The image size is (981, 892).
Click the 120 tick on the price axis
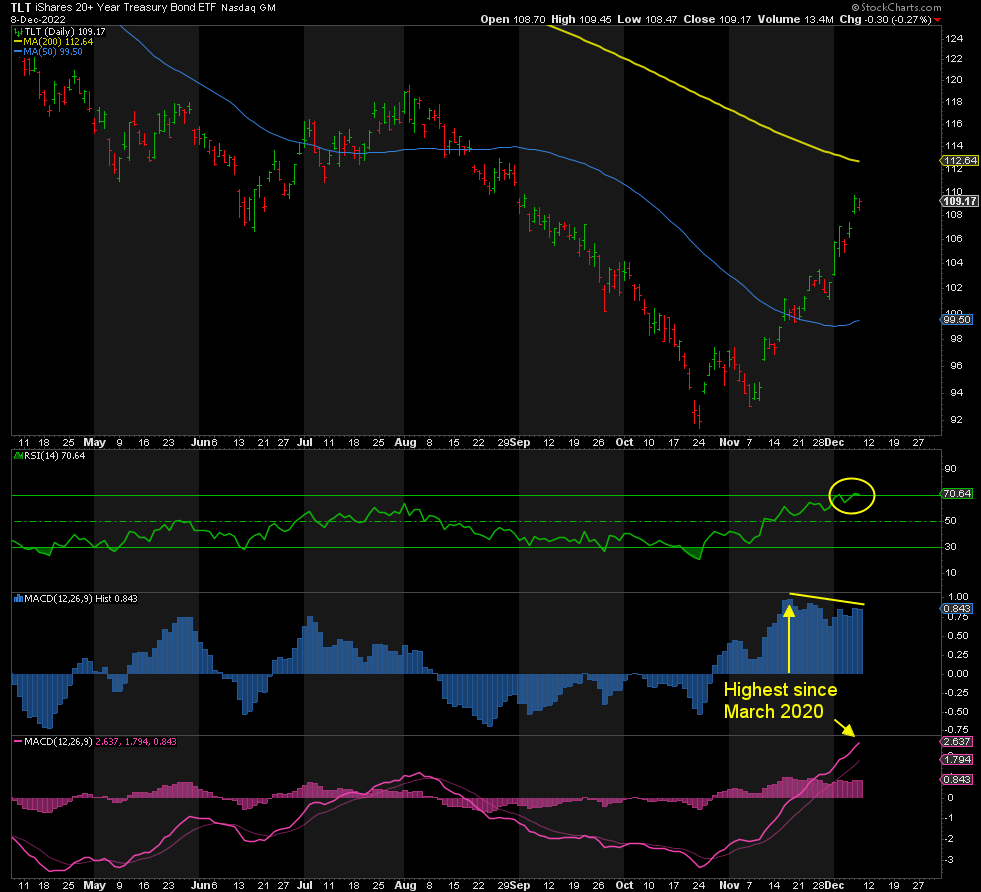point(954,80)
